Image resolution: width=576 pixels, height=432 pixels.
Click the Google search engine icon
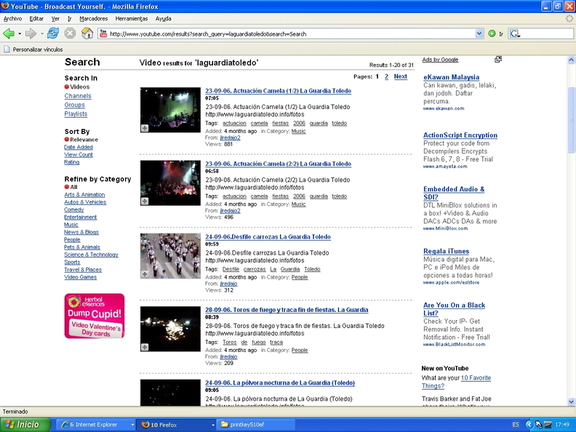point(514,34)
